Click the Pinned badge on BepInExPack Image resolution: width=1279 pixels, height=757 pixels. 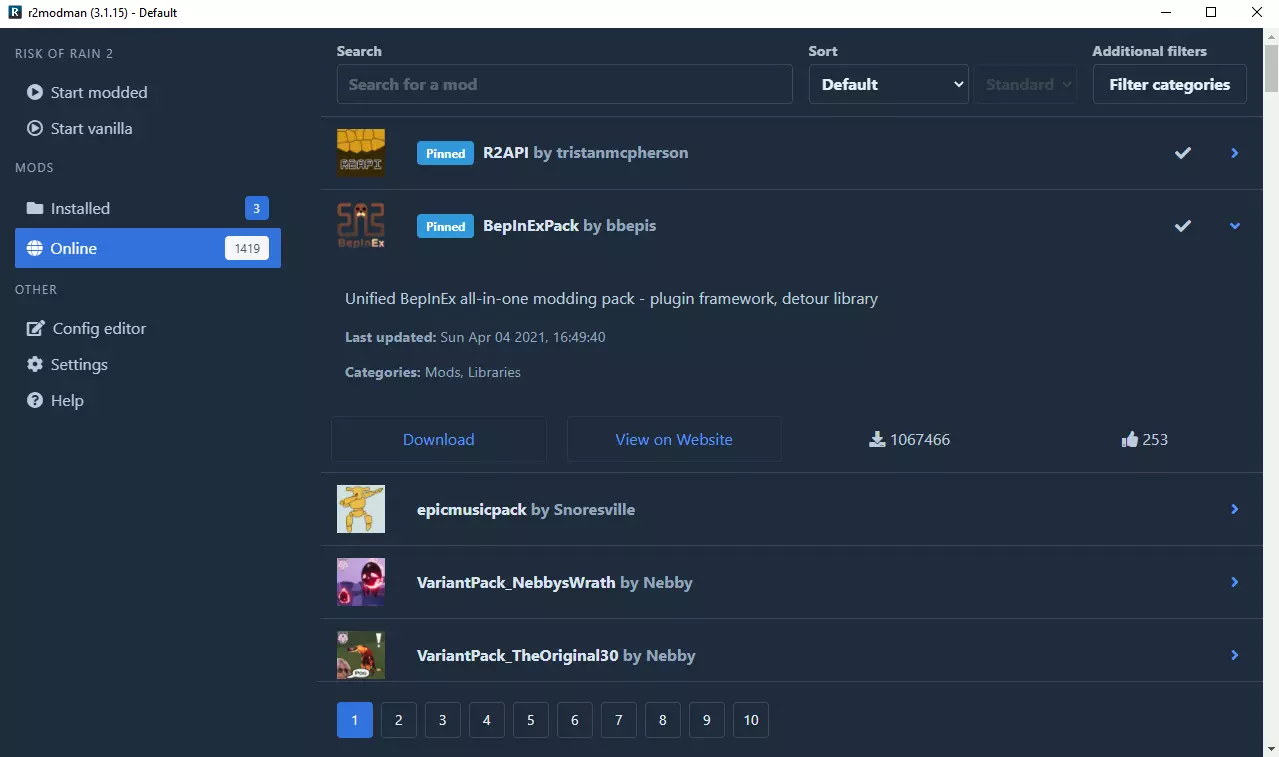coord(445,226)
